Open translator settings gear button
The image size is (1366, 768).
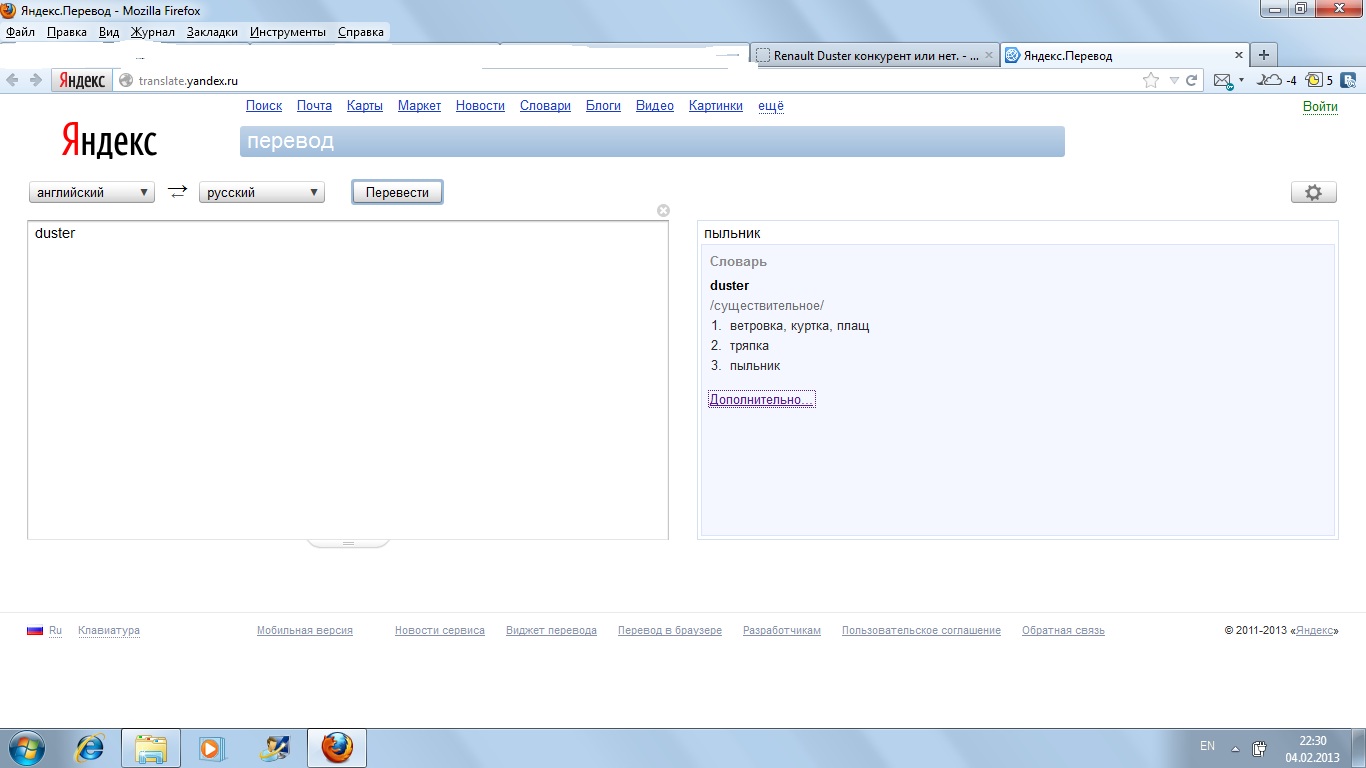pos(1313,193)
